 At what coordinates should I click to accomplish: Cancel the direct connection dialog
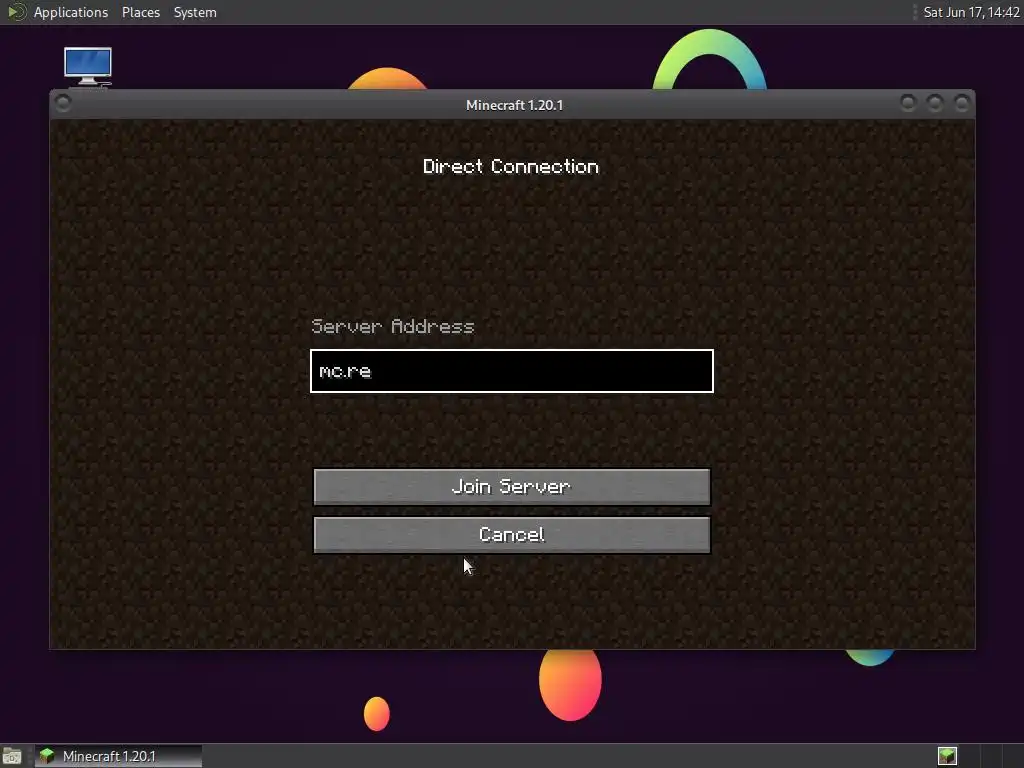[x=511, y=535]
